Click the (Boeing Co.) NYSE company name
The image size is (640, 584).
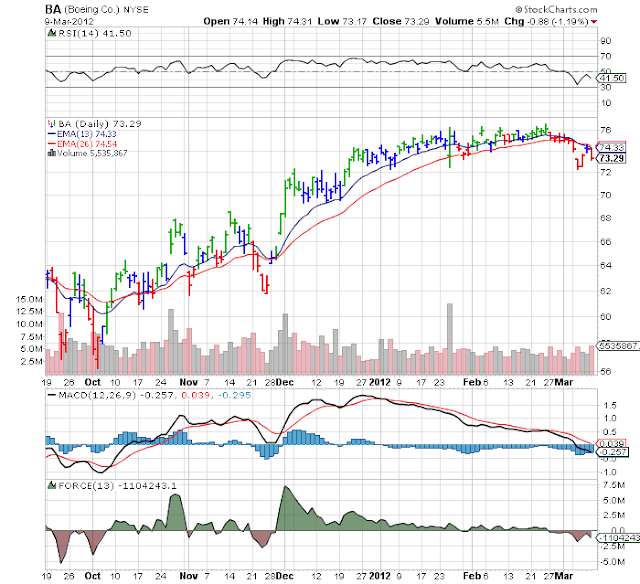106,9
